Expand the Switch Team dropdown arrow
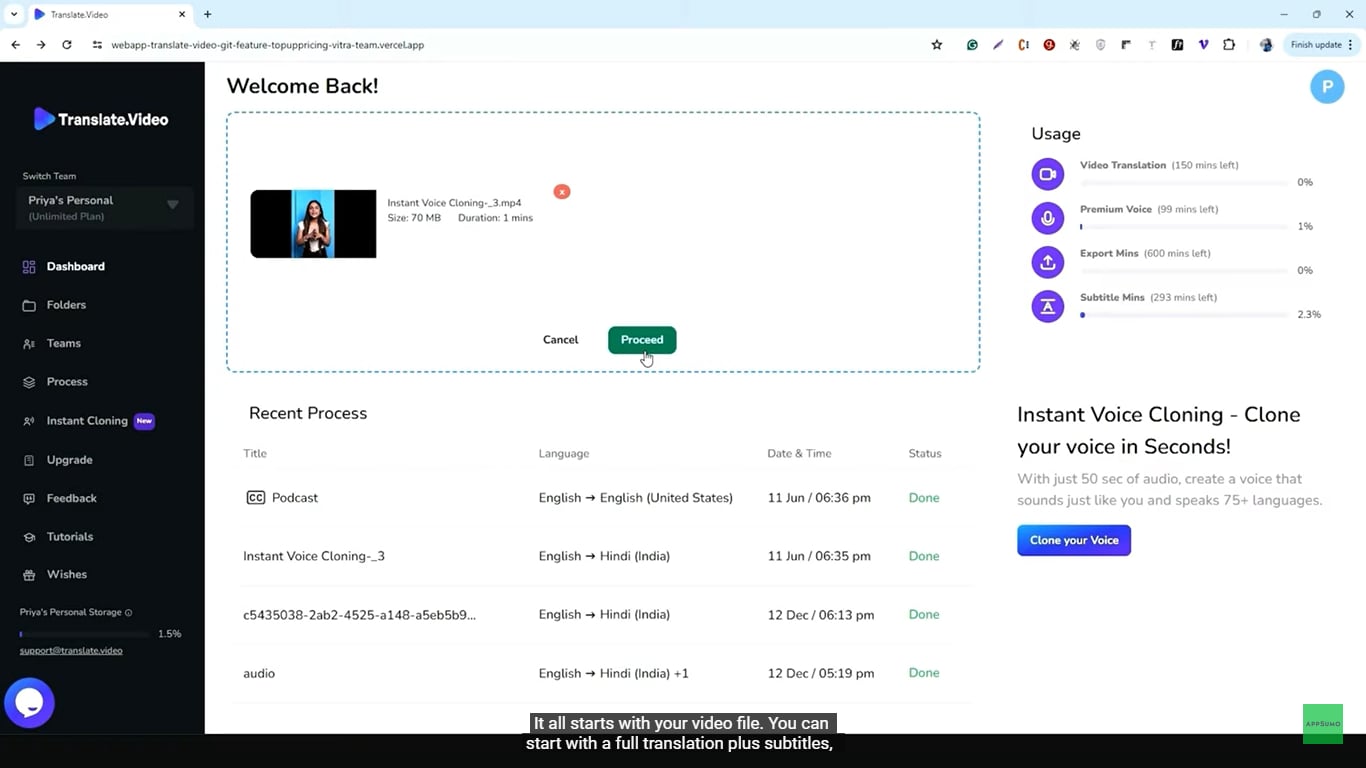The height and width of the screenshot is (768, 1366). click(x=173, y=205)
